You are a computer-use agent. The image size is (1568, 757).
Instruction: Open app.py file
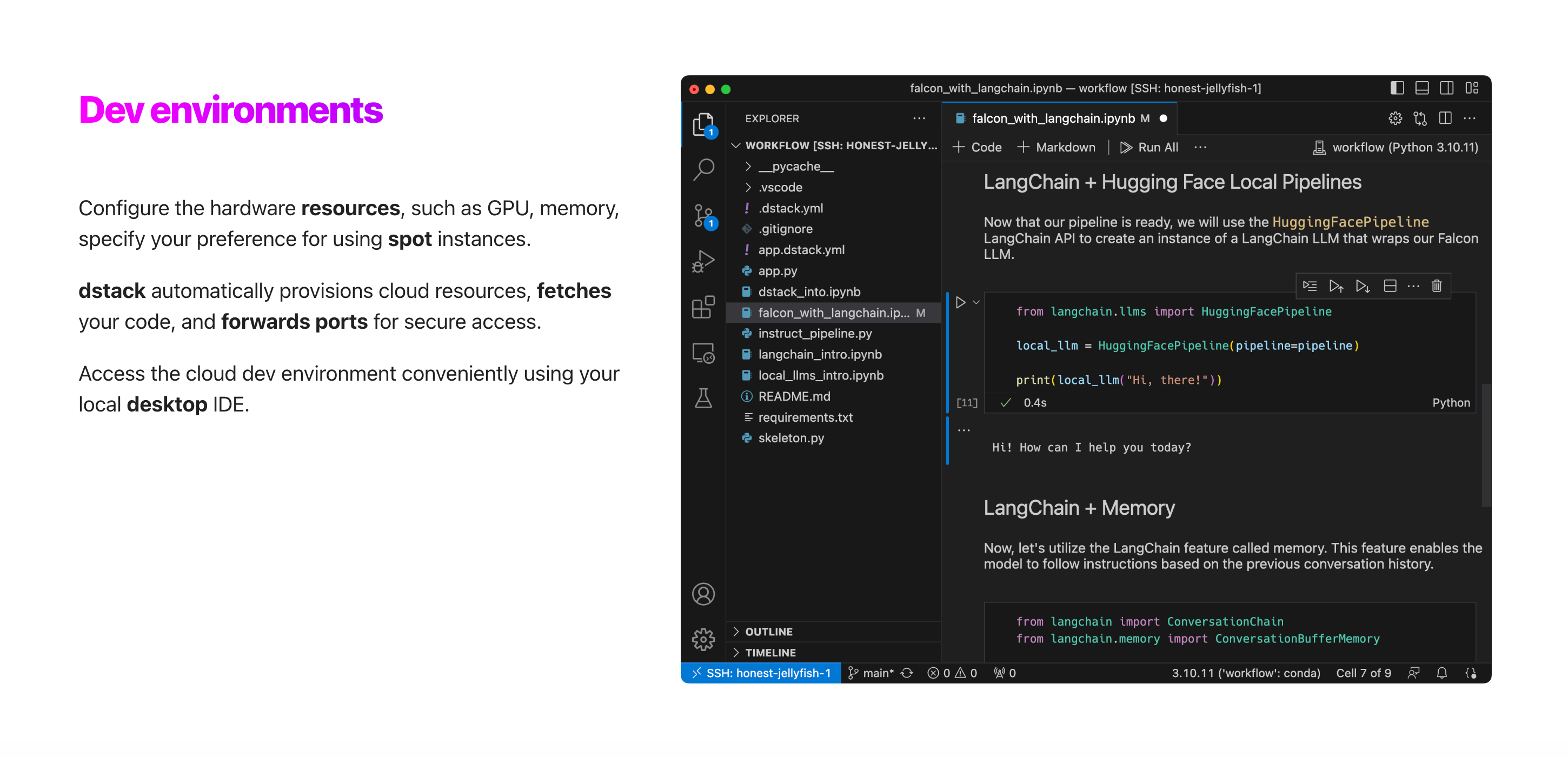834,271
